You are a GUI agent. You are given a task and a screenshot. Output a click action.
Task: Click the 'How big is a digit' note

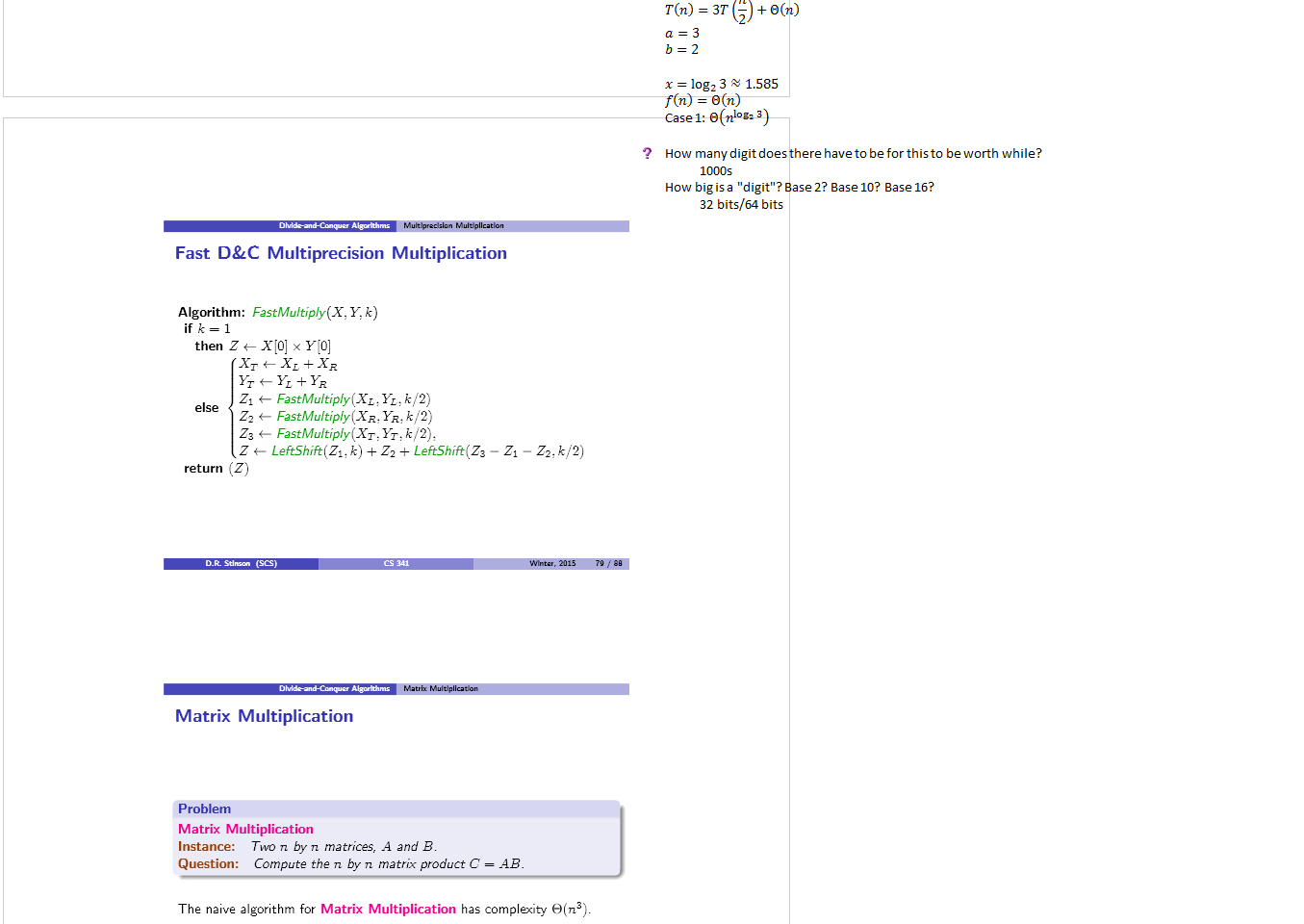click(799, 188)
